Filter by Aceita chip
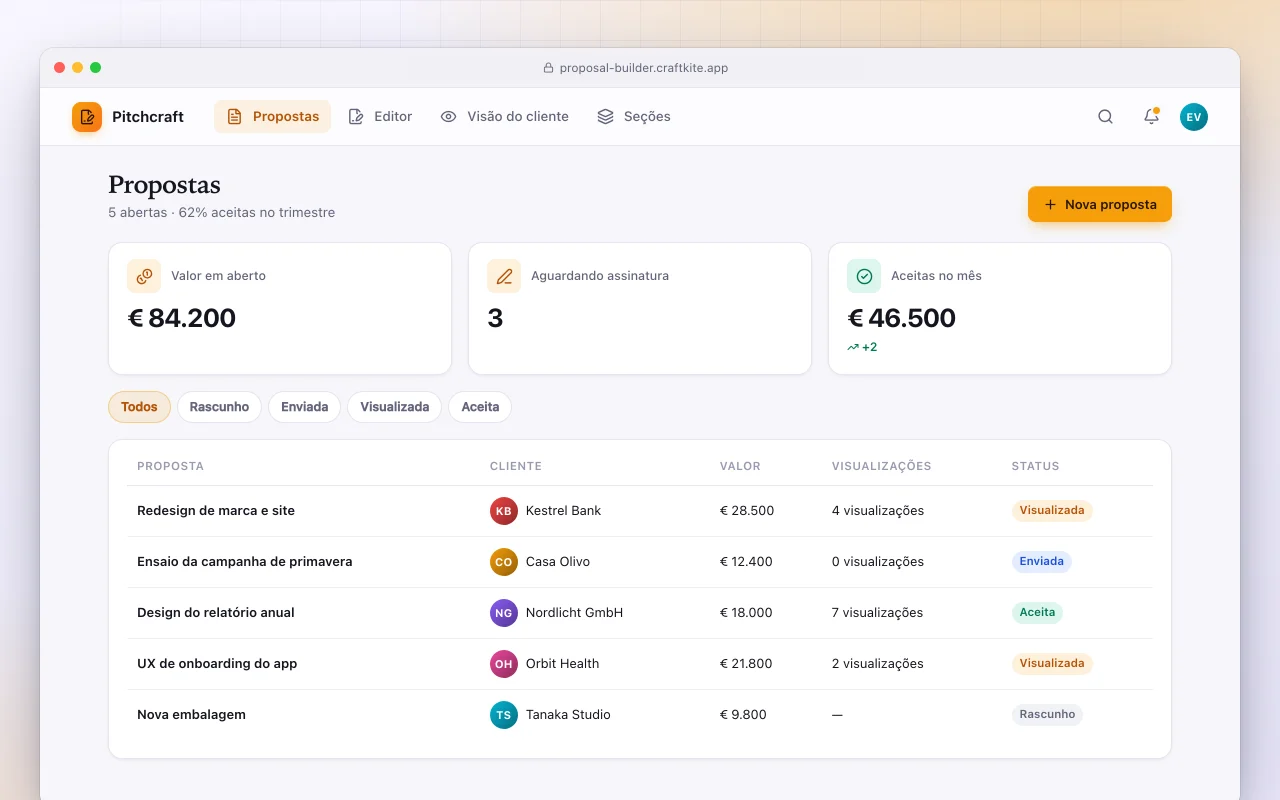The image size is (1280, 800). [x=480, y=407]
